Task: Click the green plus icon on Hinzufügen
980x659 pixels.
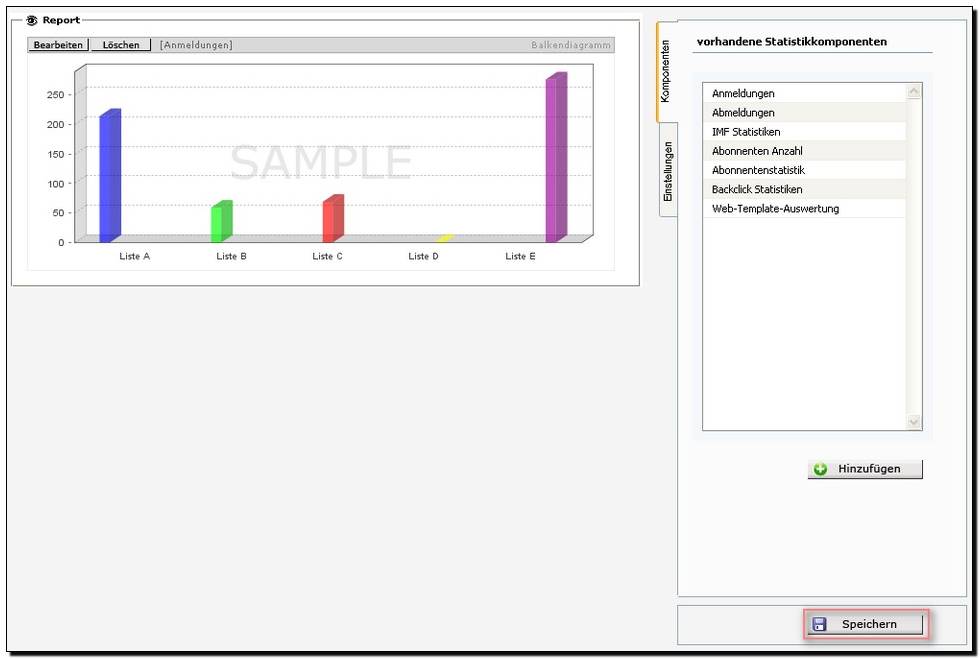Action: [821, 469]
